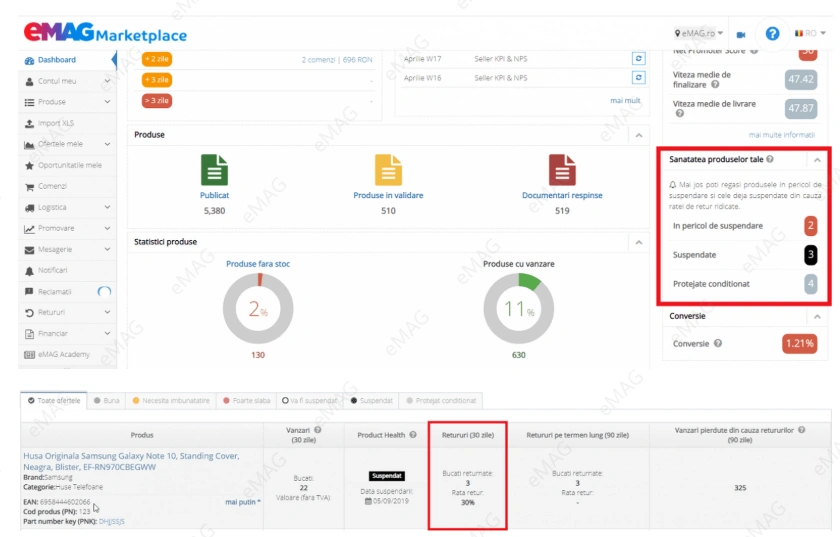Screen dimensions: 840x537
Task: Click the mai multe informatii link
Action: (x=781, y=134)
